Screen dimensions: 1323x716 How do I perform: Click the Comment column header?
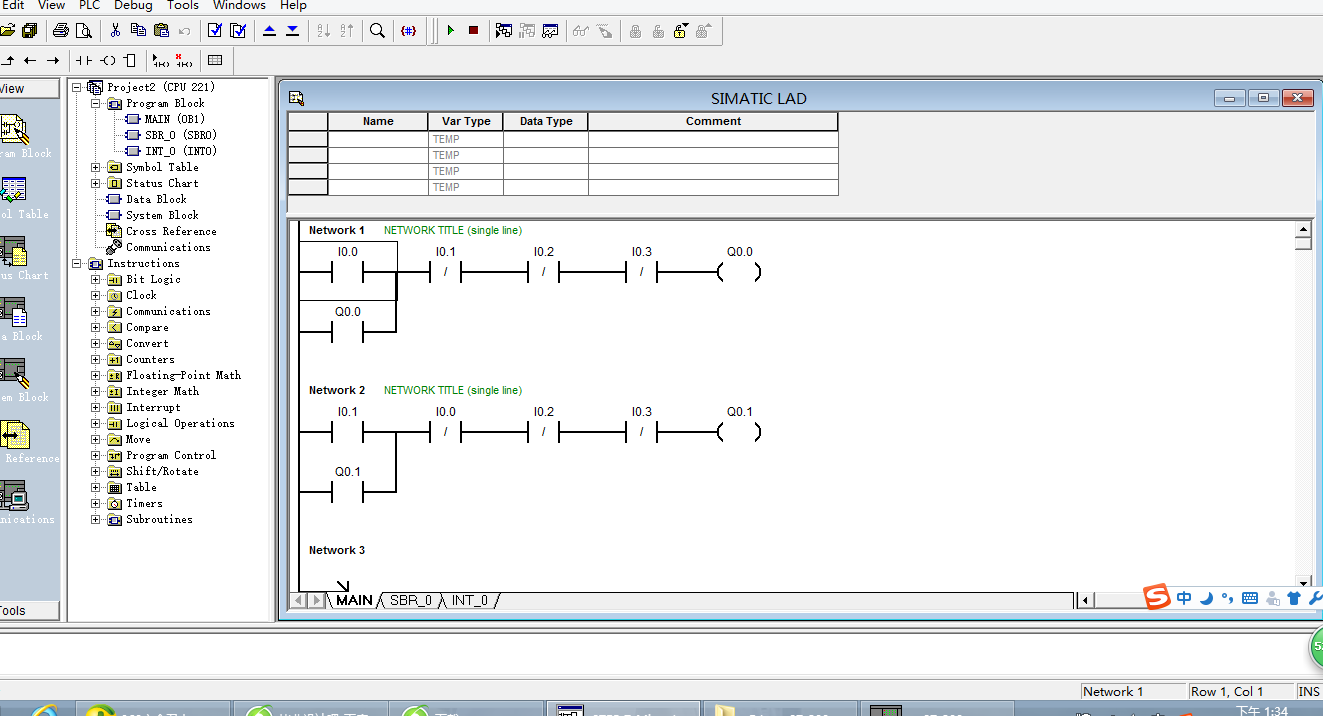click(713, 121)
